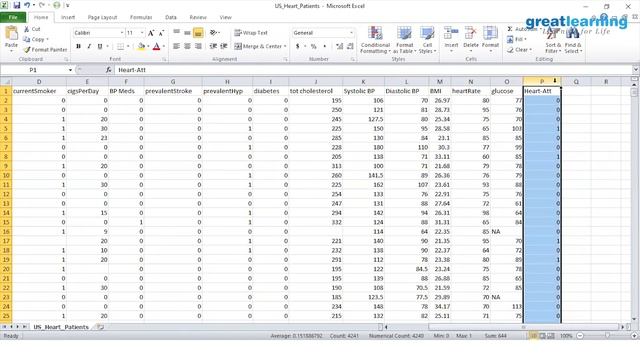Toggle bottom vertical alignment button
640x360 pixels.
(198, 33)
